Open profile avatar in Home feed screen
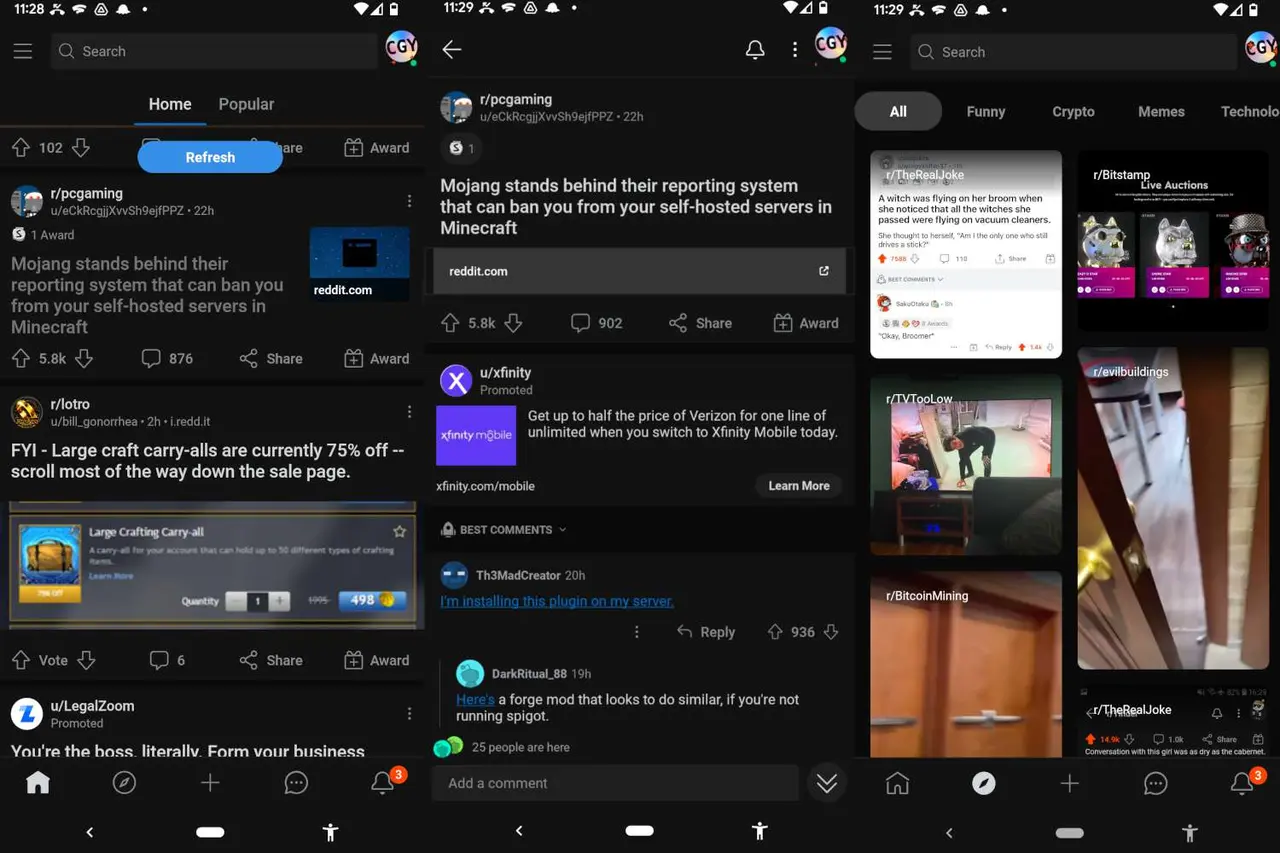This screenshot has width=1280, height=853. point(402,47)
